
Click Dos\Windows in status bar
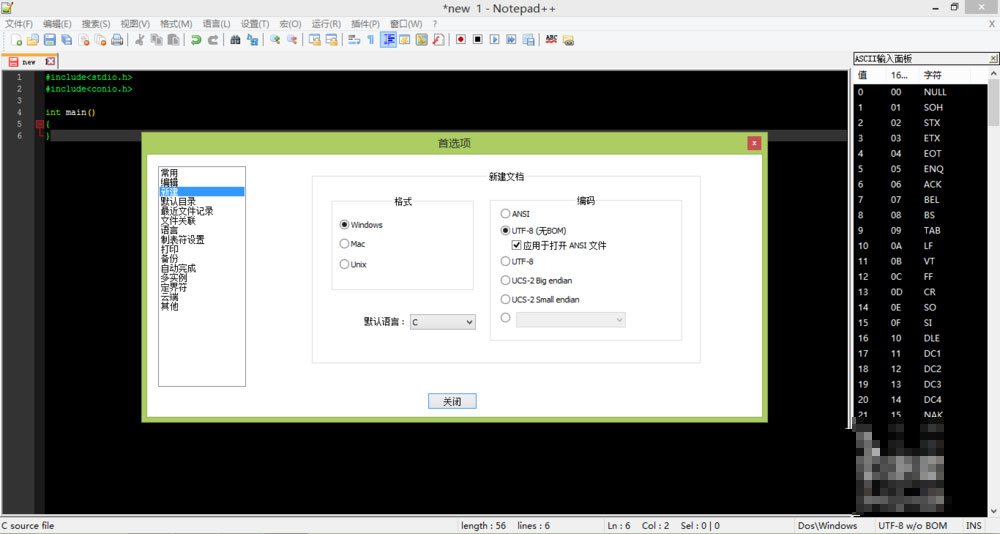click(827, 526)
